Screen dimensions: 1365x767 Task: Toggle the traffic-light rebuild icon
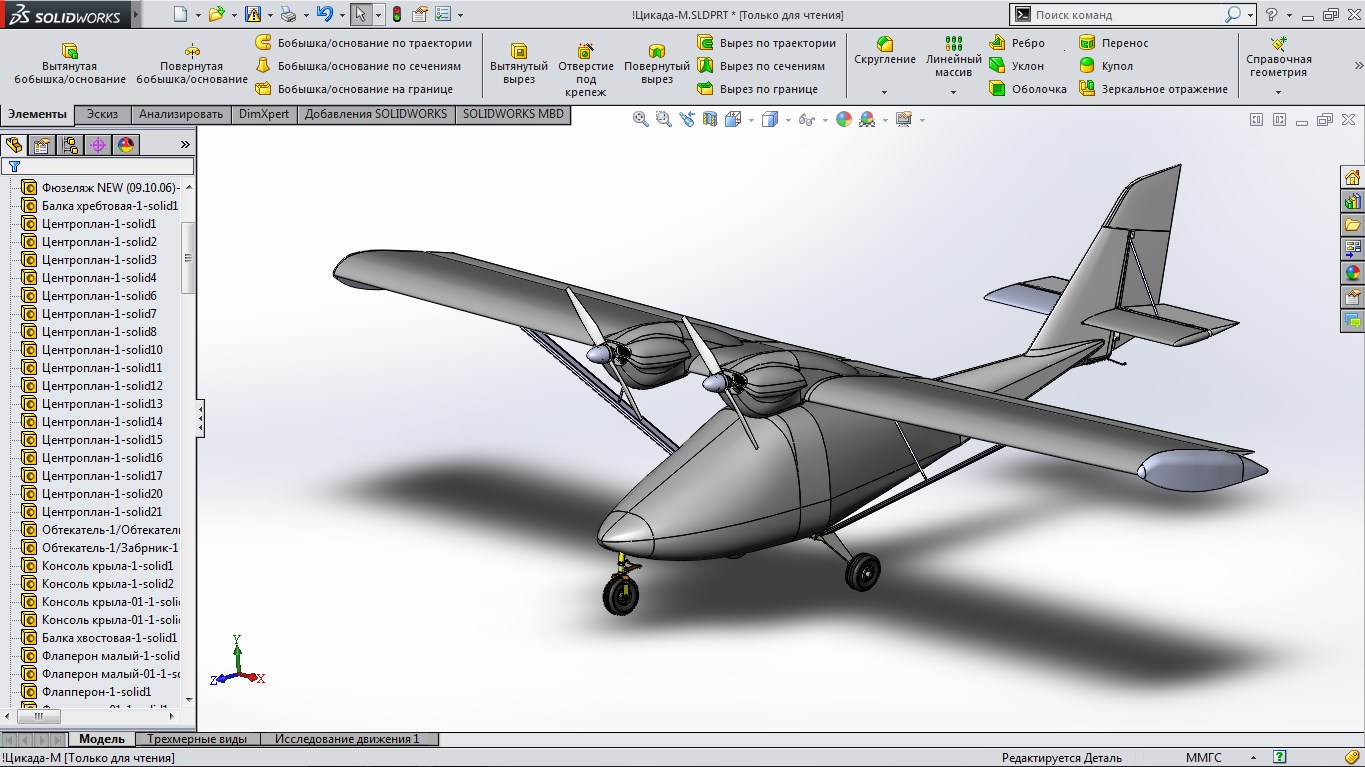tap(397, 15)
